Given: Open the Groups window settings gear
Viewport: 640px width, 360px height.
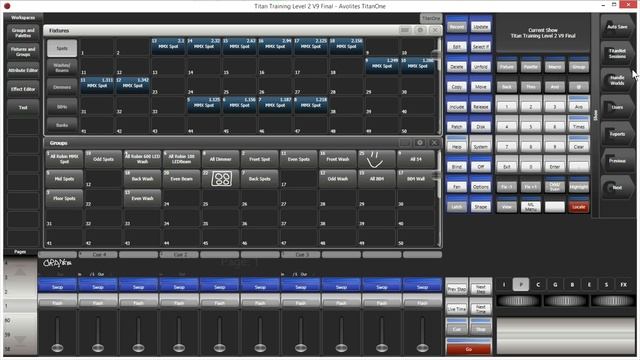Looking at the screenshot, I should [420, 142].
